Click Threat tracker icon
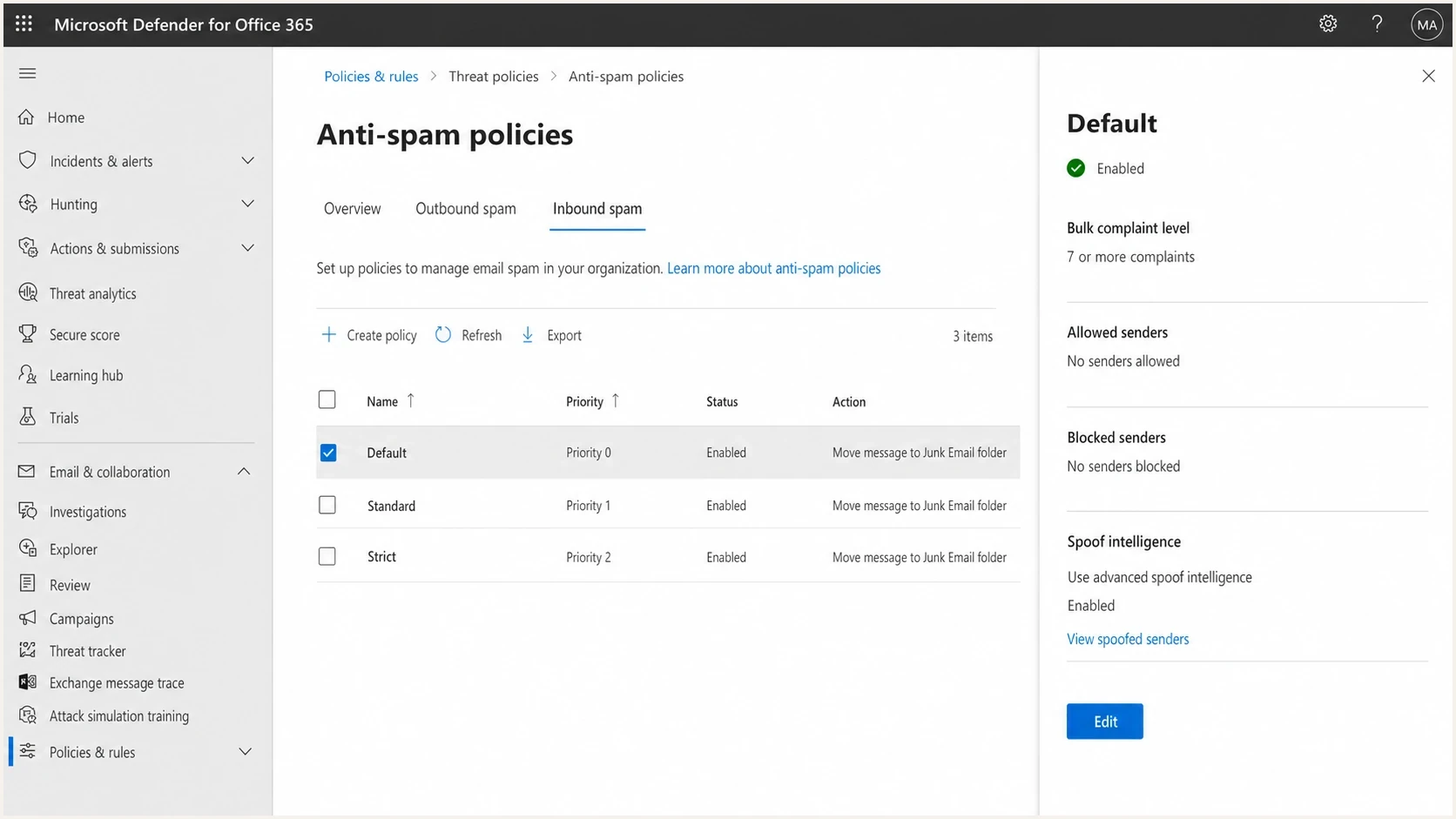 28,650
